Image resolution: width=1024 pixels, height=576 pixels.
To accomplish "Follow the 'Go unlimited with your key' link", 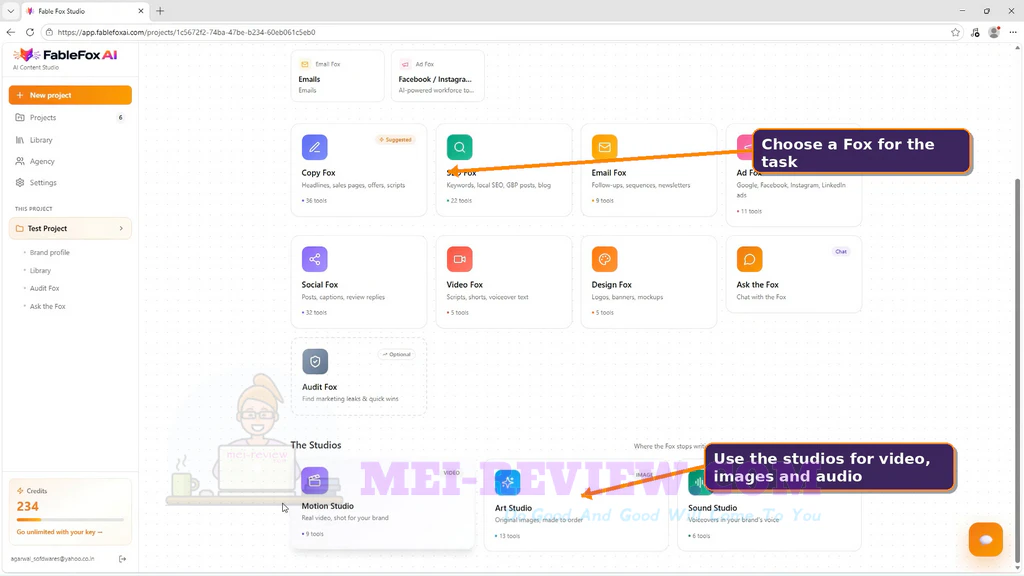I will [59, 532].
